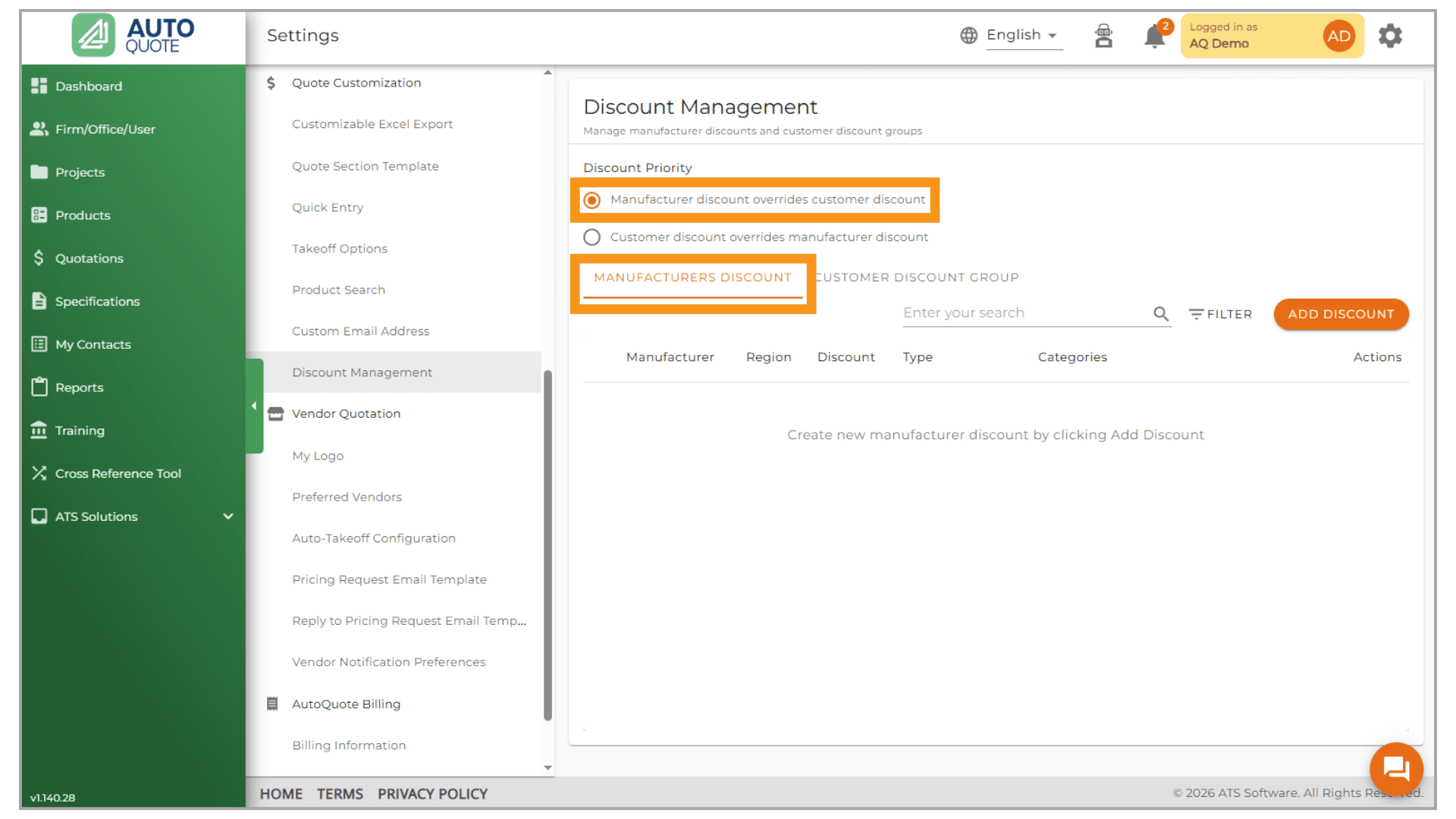Switch to Manufacturers Discount tab
1456x819 pixels.
[x=692, y=278]
